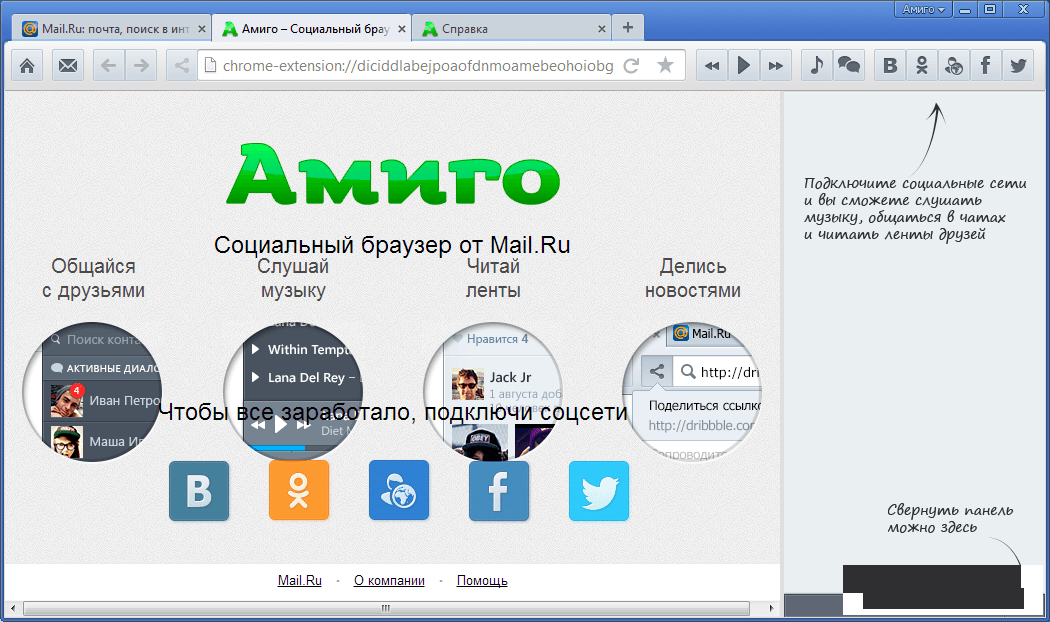Open the Помощь link at the bottom
Image resolution: width=1050 pixels, height=622 pixels.
(x=481, y=580)
